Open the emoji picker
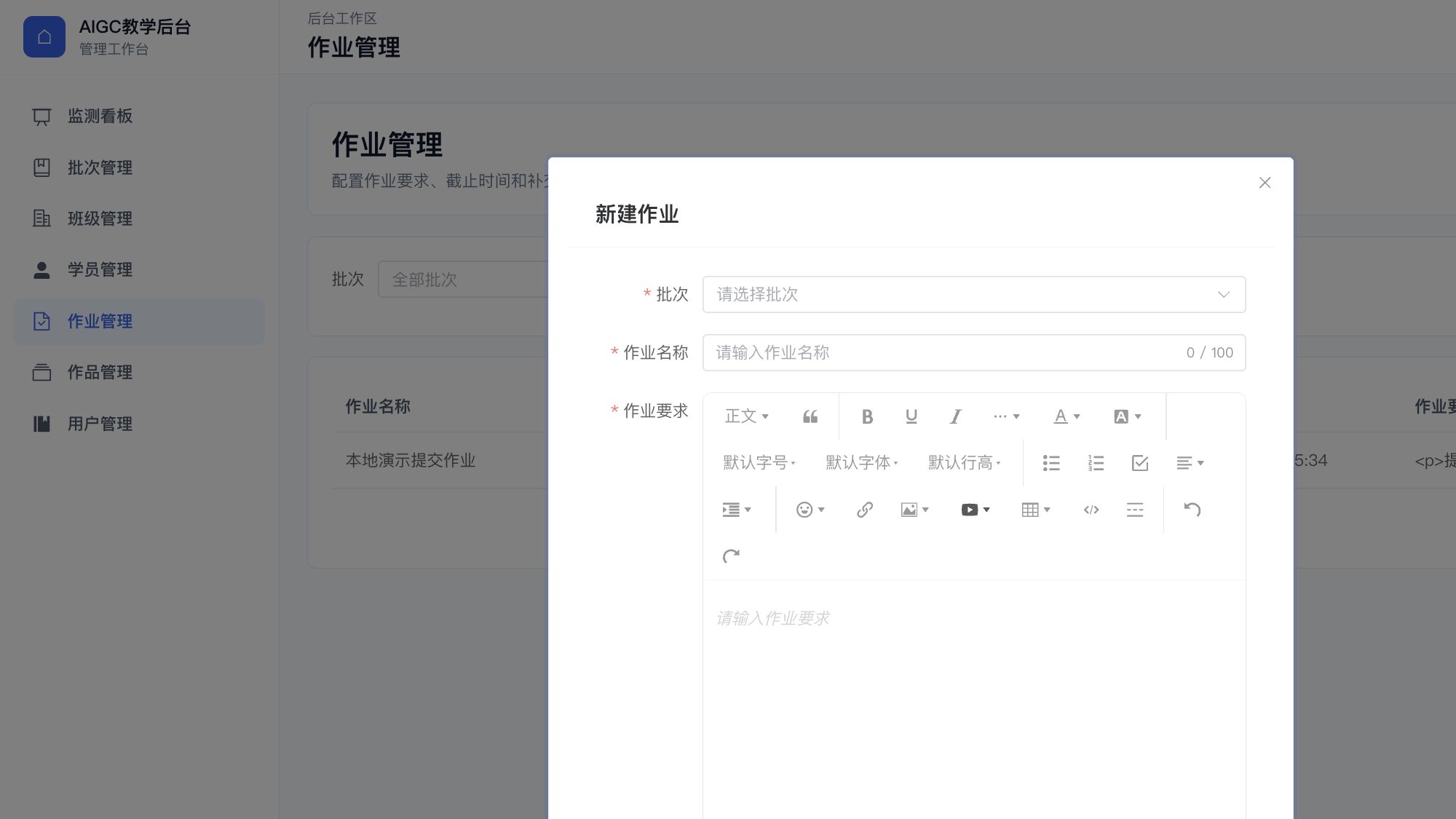Viewport: 1456px width, 819px height. (810, 510)
